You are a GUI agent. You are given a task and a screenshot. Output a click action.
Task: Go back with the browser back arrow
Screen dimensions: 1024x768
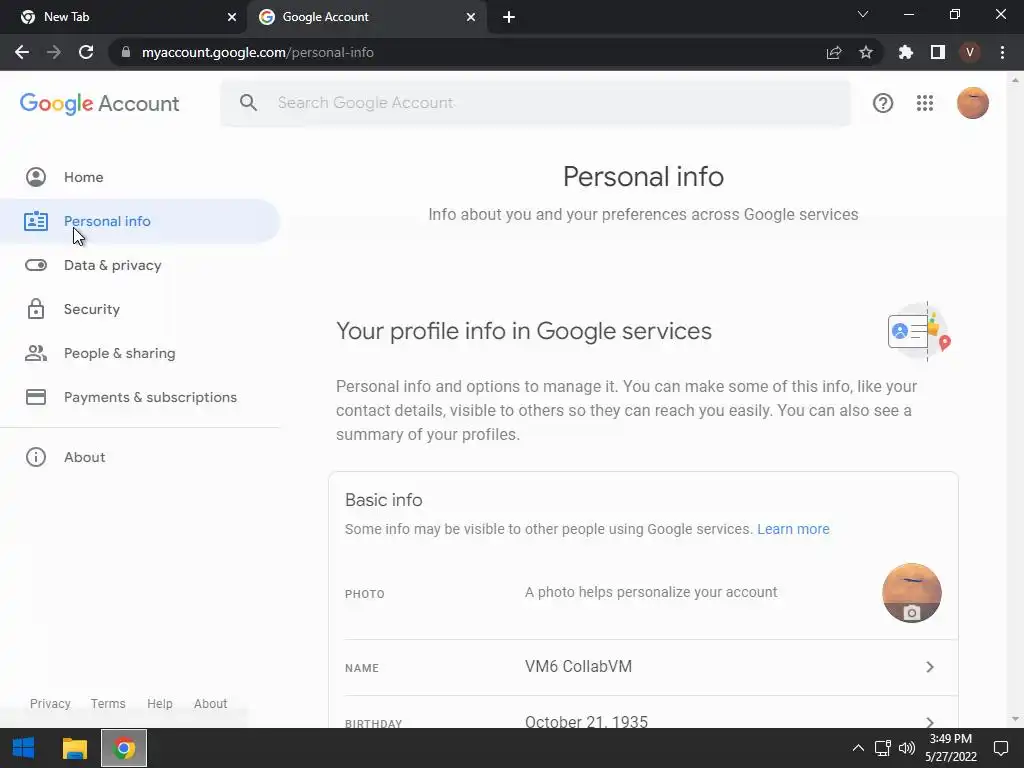pyautogui.click(x=22, y=52)
